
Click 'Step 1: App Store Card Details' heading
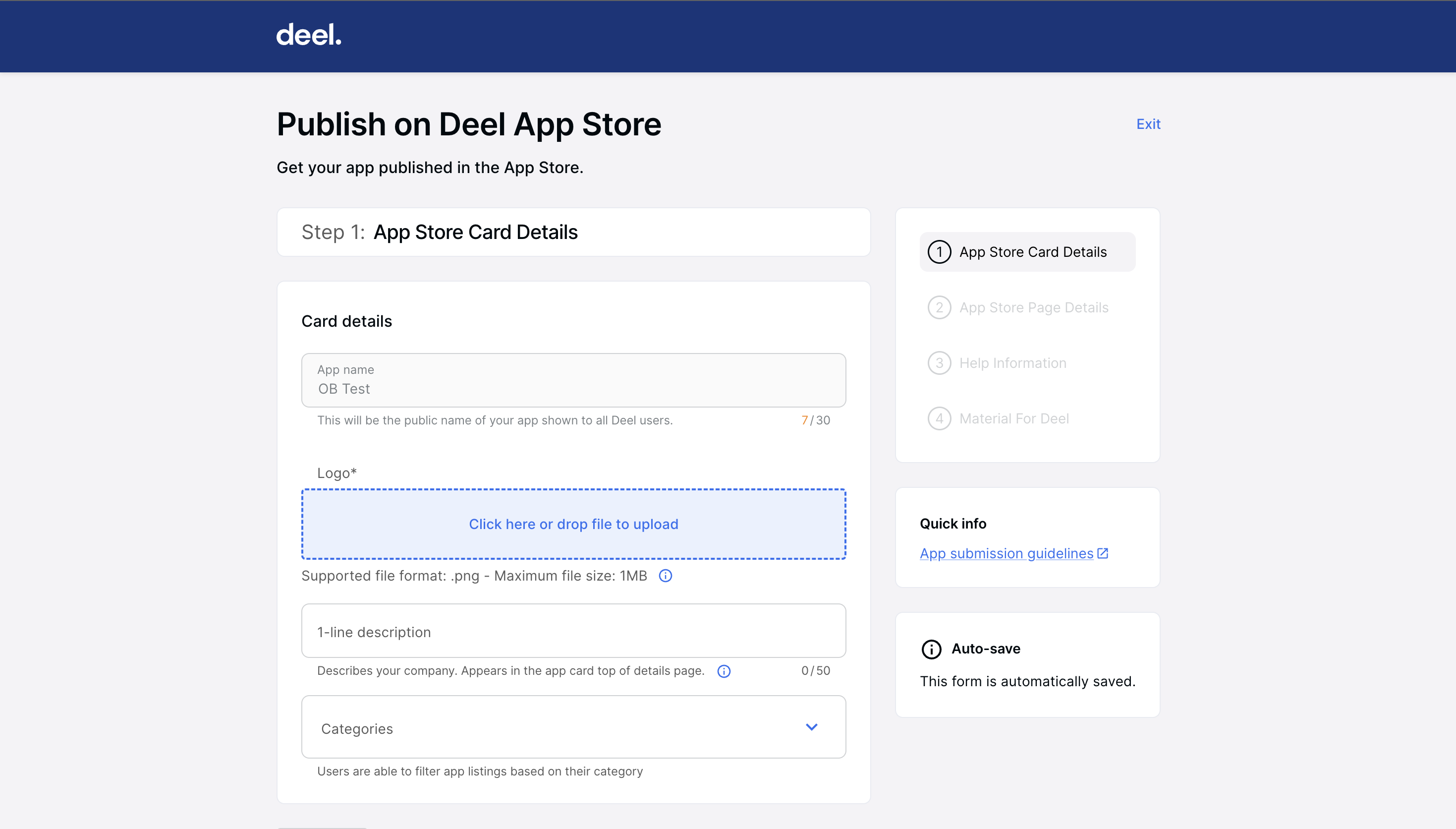[439, 233]
